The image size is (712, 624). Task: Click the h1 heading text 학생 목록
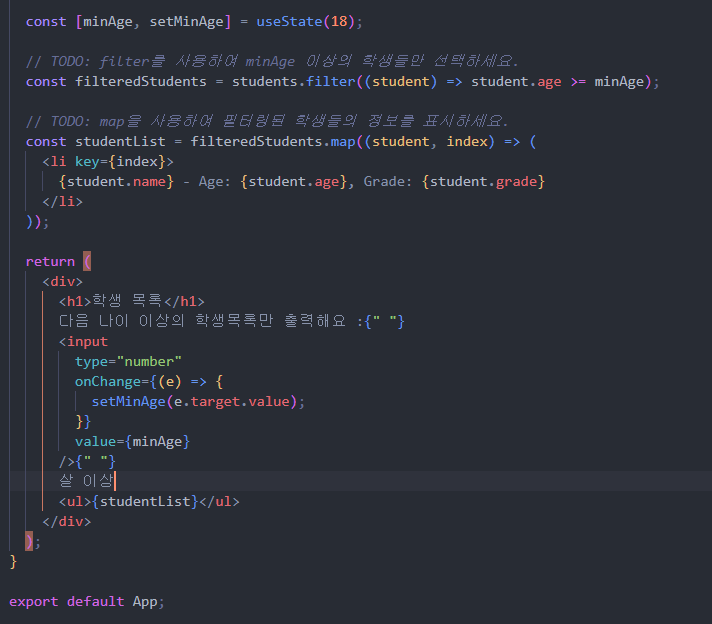tap(127, 301)
